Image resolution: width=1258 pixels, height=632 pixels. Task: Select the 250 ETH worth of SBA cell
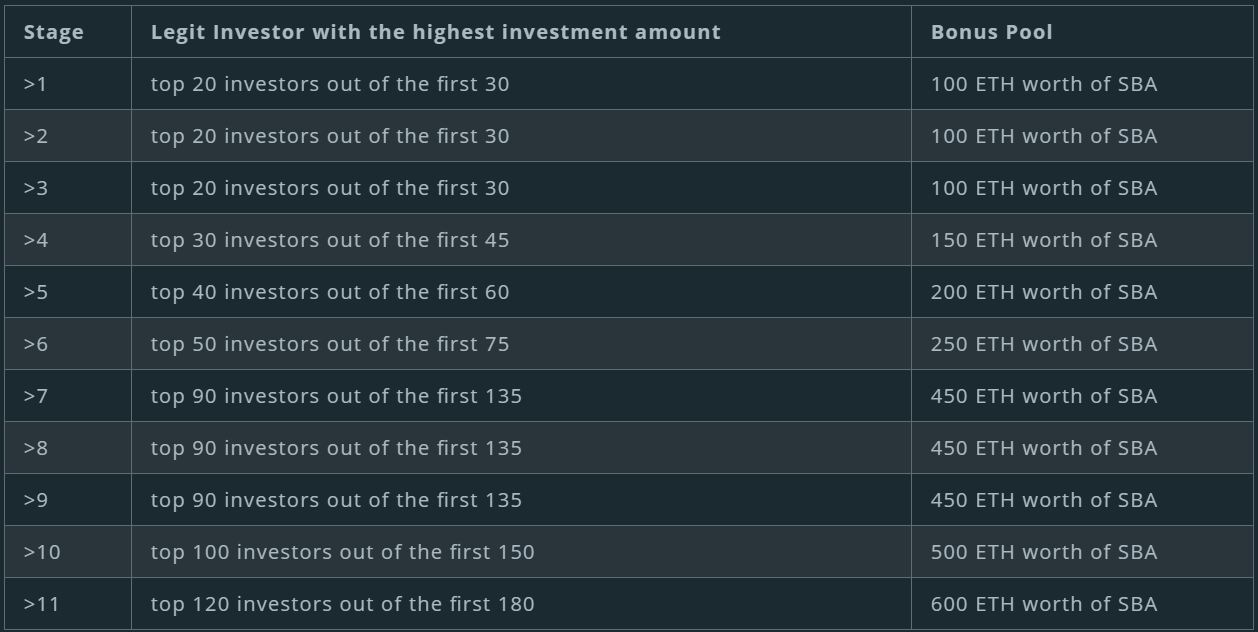tap(1082, 344)
